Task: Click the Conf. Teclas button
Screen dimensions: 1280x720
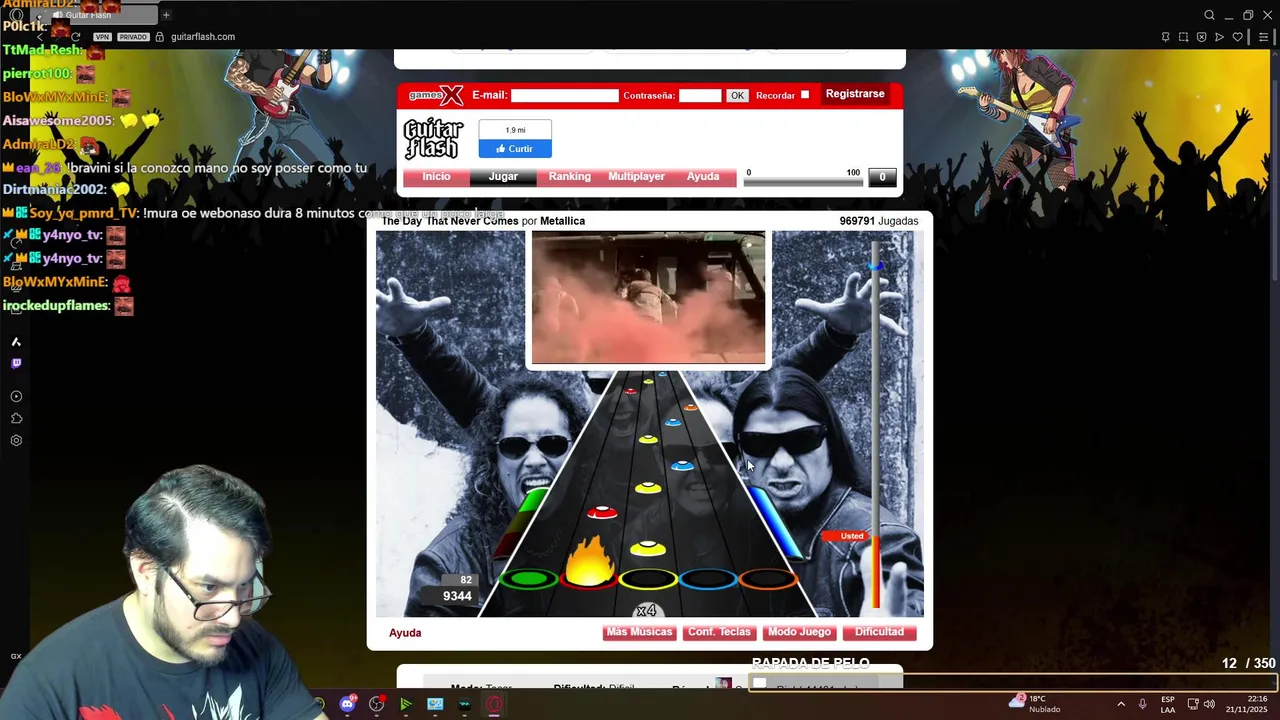Action: (719, 632)
